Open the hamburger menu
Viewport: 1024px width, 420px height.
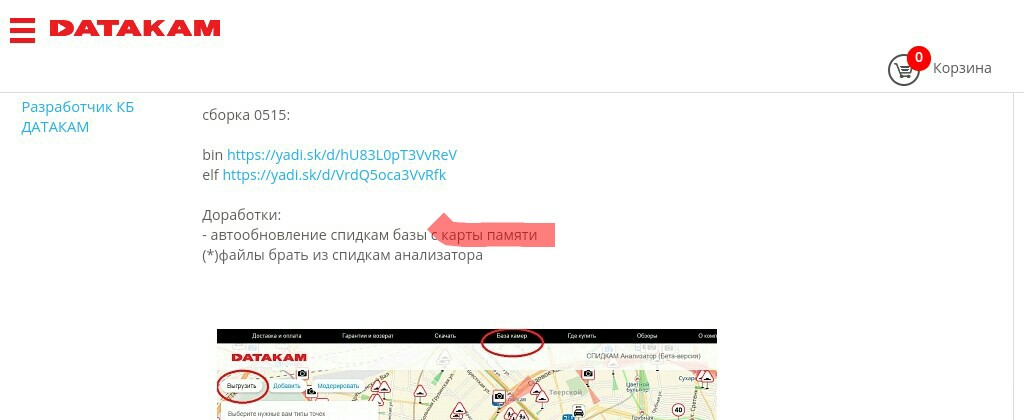point(22,30)
